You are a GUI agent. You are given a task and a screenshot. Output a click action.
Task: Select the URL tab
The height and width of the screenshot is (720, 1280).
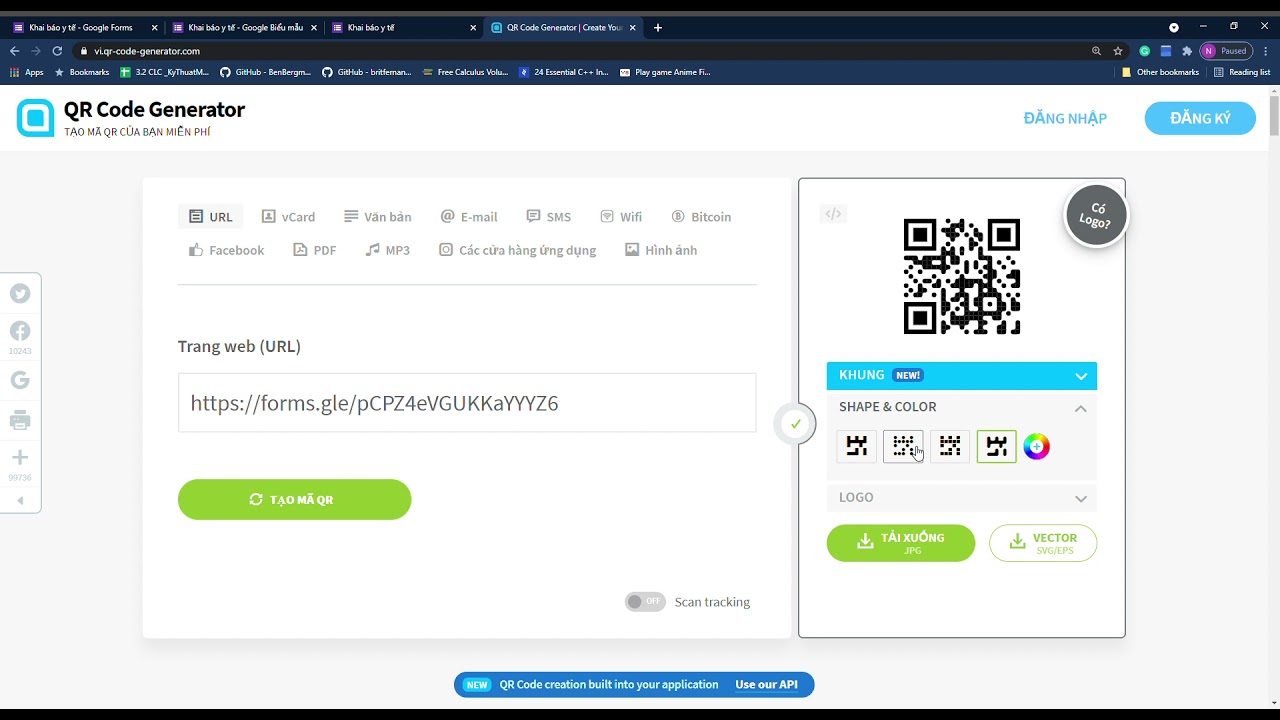[211, 217]
